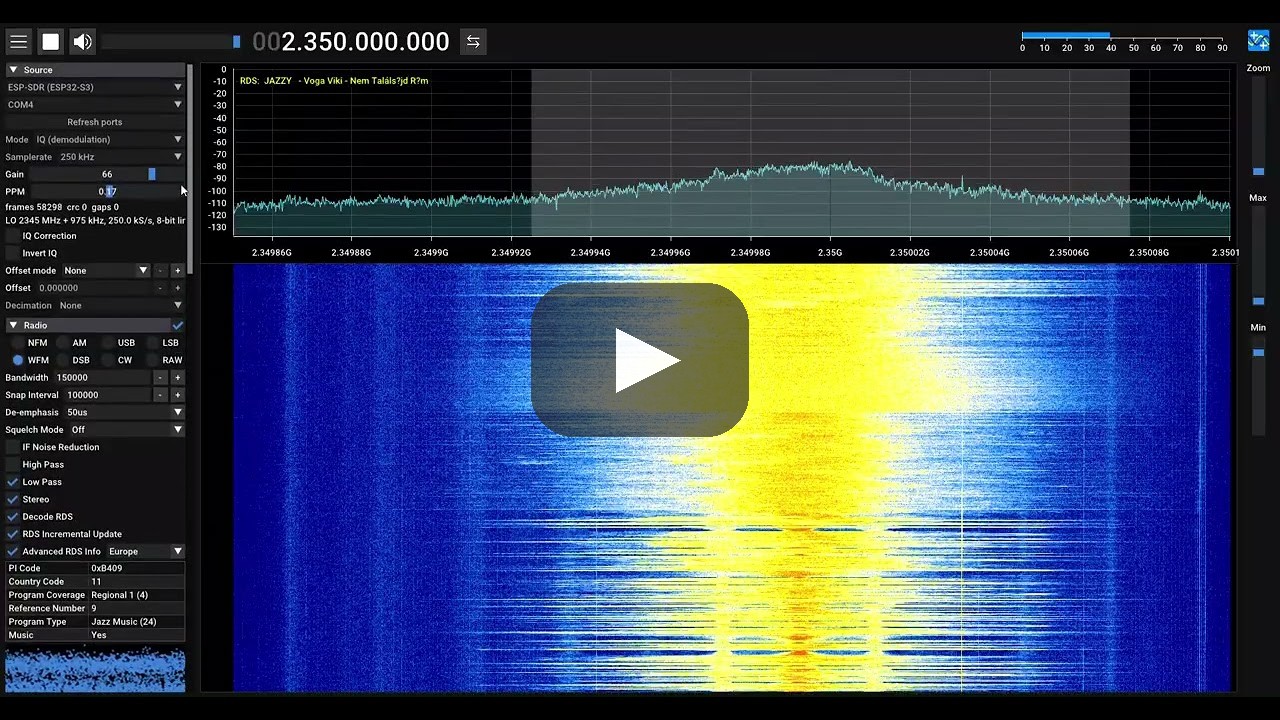The width and height of the screenshot is (1280, 720).
Task: Play the video with center play button
Action: click(x=640, y=360)
